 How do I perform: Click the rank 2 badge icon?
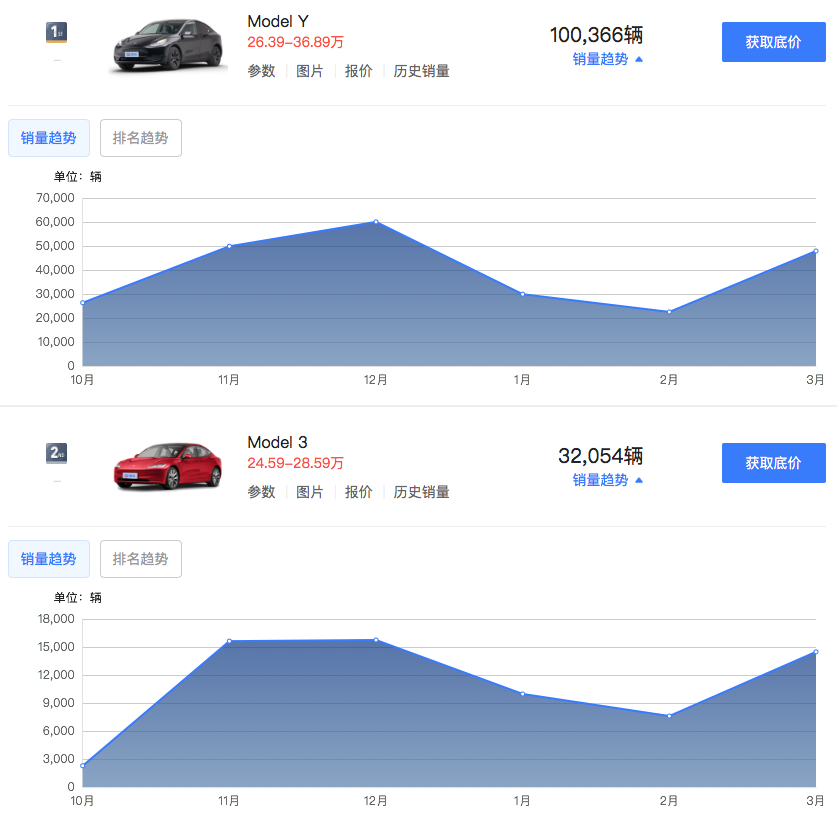[57, 453]
